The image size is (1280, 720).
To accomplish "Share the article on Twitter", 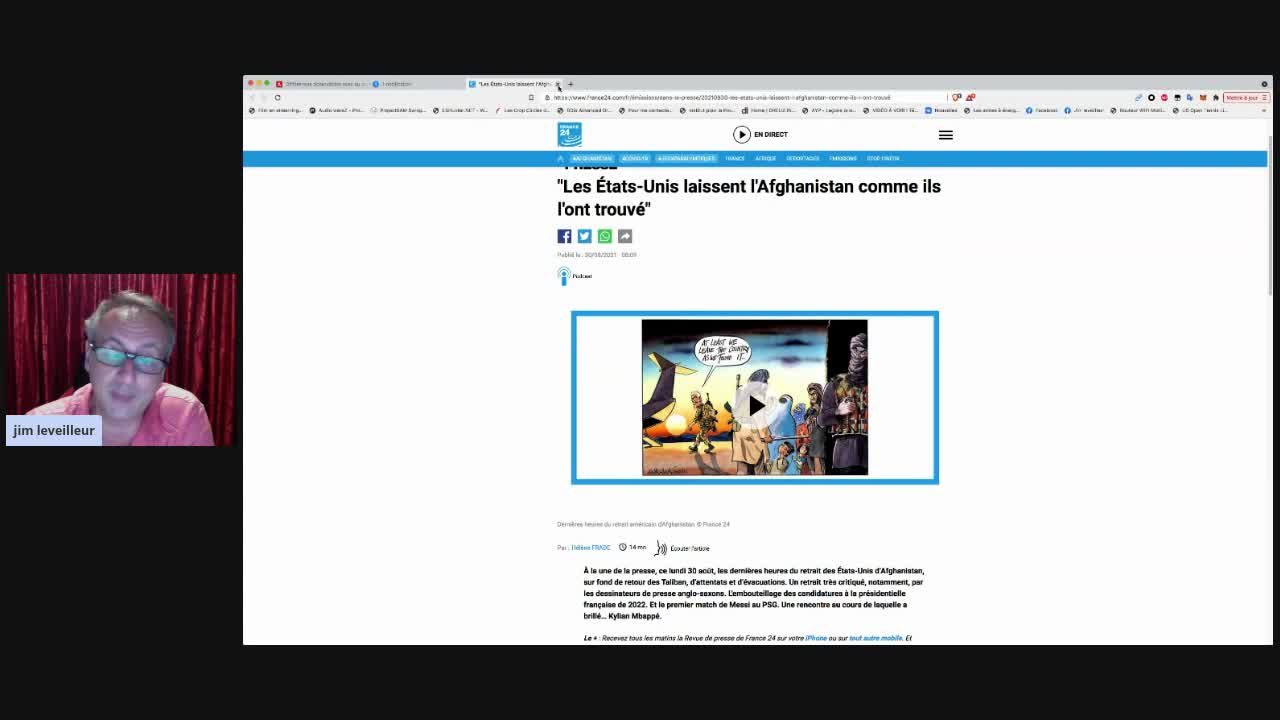I will 584,236.
